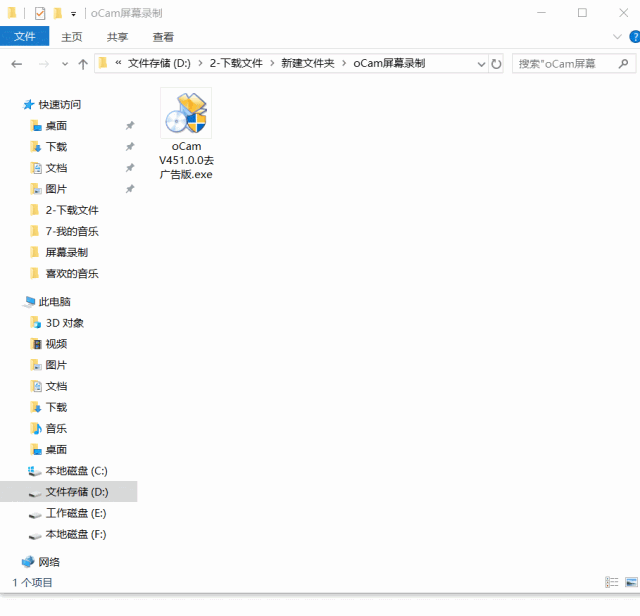Click the magnifier search icon
This screenshot has height=616, width=640.
pyautogui.click(x=623, y=64)
